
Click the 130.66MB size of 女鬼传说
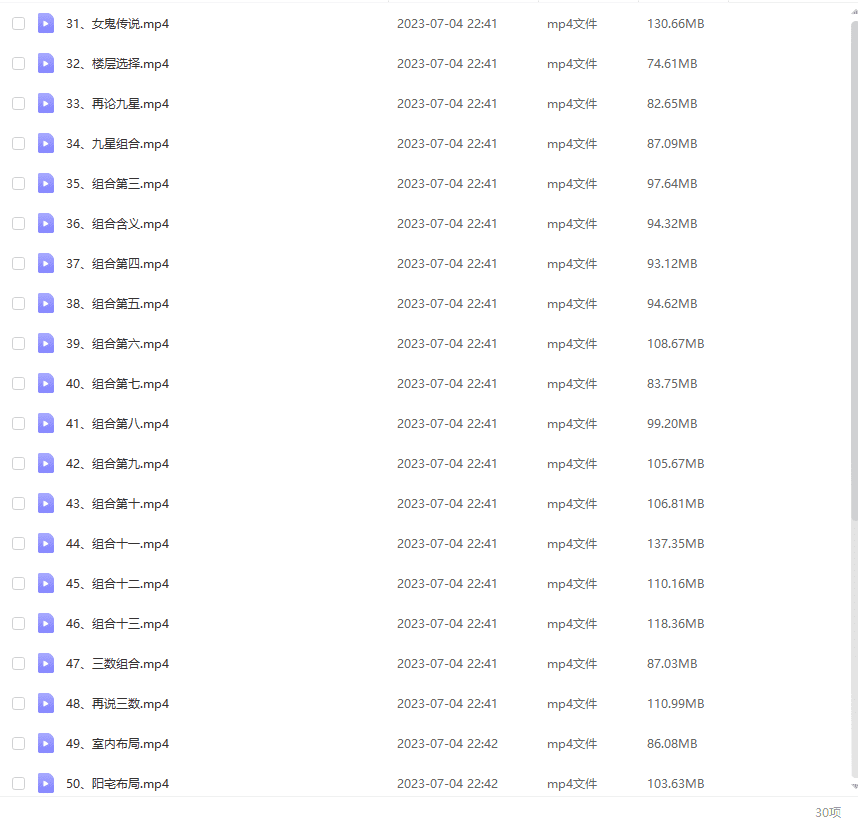tap(675, 24)
